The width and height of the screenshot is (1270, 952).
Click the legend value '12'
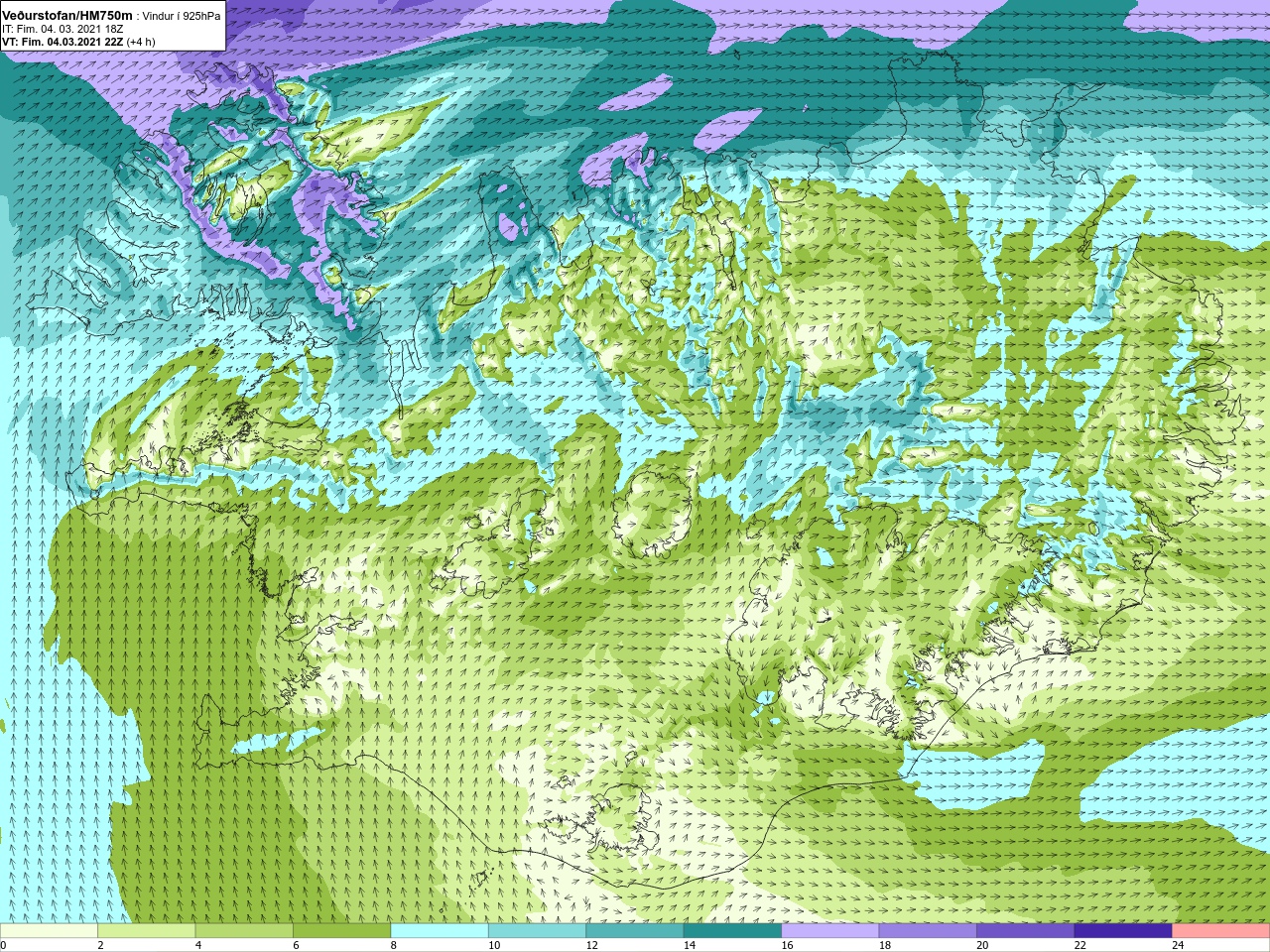coord(591,945)
